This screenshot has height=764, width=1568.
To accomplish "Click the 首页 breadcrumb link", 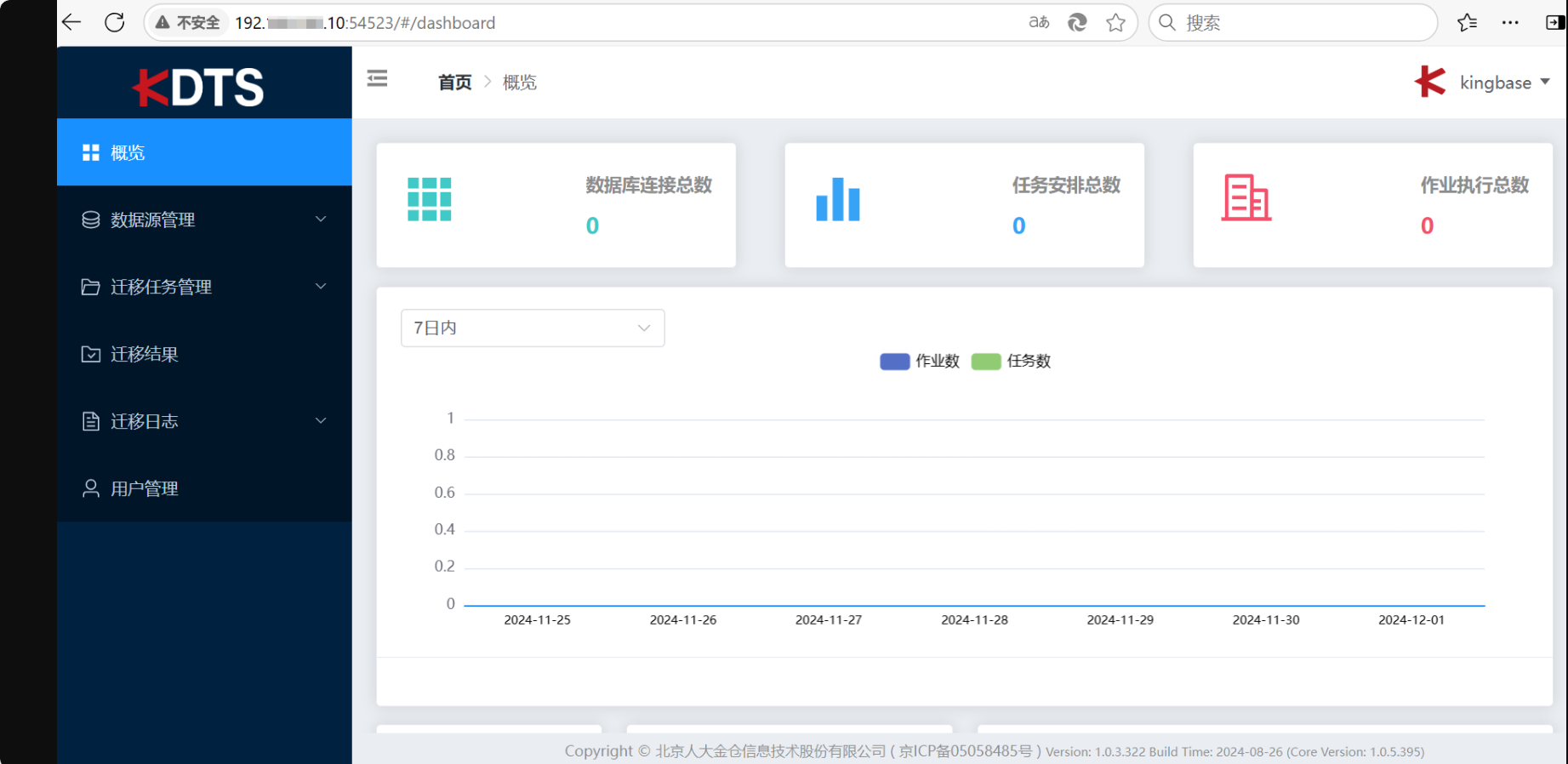I will pos(454,83).
